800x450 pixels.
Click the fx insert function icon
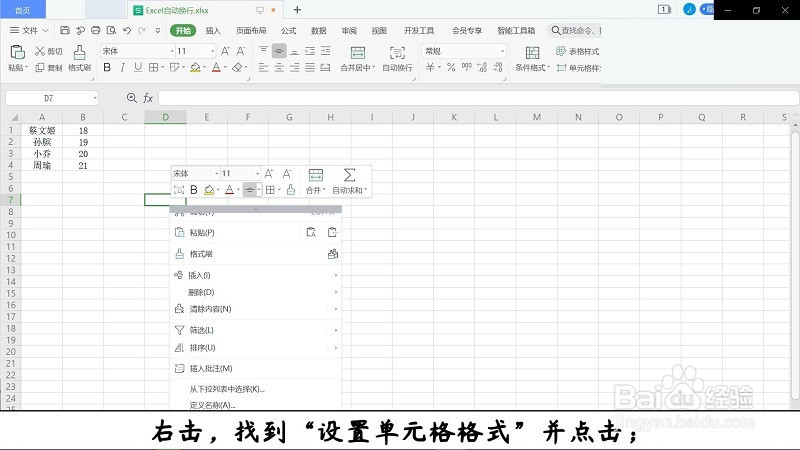pos(148,98)
